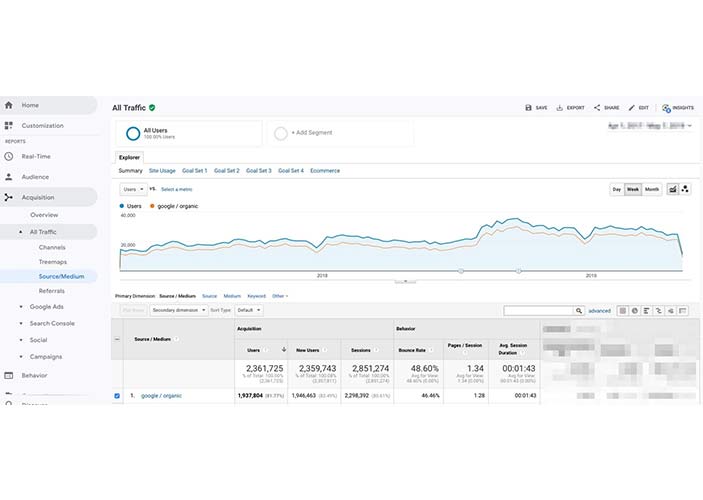Choose Medium as primary dimension
Screen dimensions: 703x500
tap(232, 296)
